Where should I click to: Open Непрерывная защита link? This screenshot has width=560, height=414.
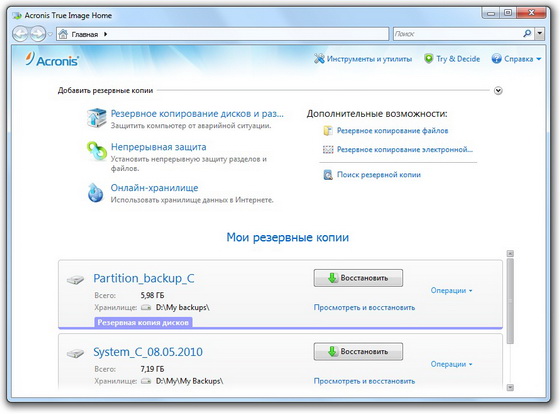coord(158,147)
